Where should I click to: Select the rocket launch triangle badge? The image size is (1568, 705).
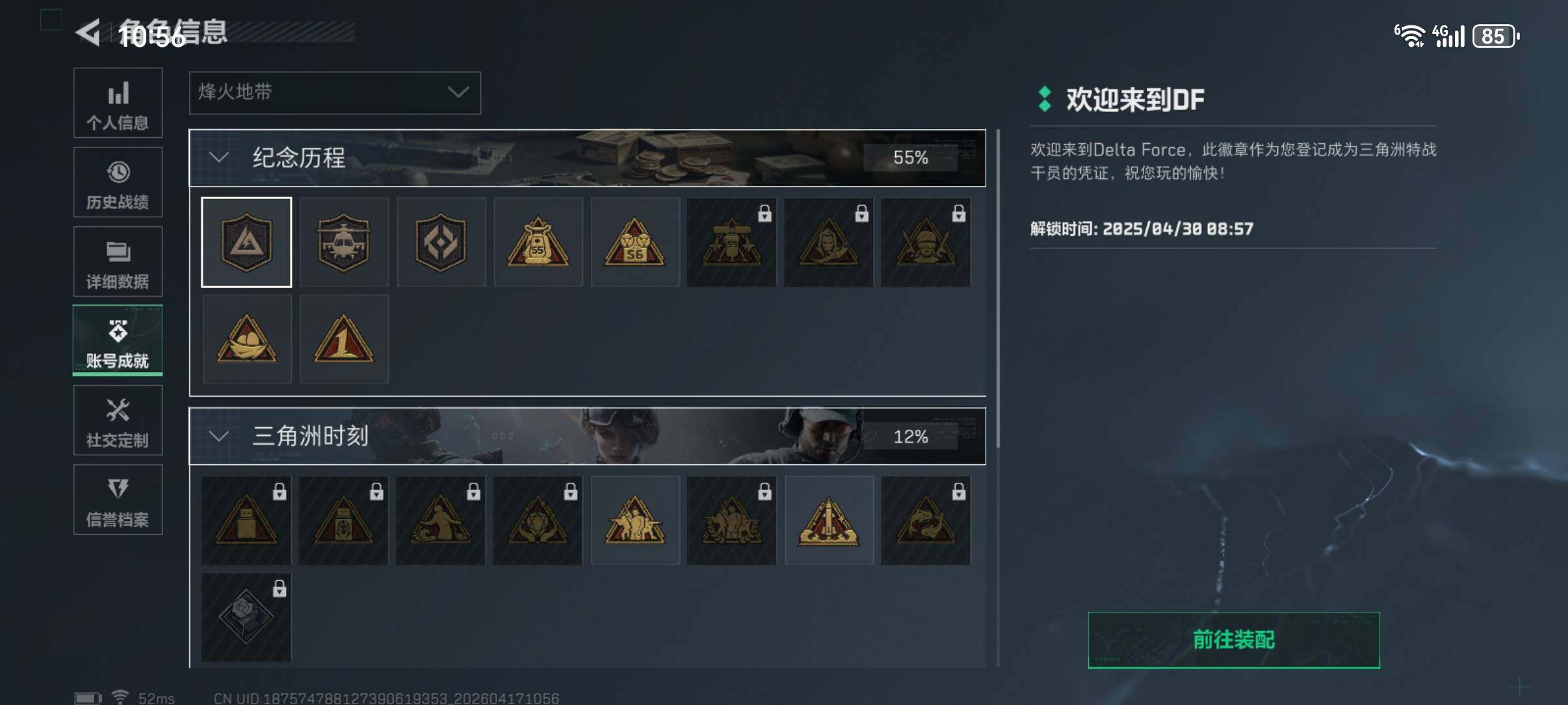pos(829,520)
